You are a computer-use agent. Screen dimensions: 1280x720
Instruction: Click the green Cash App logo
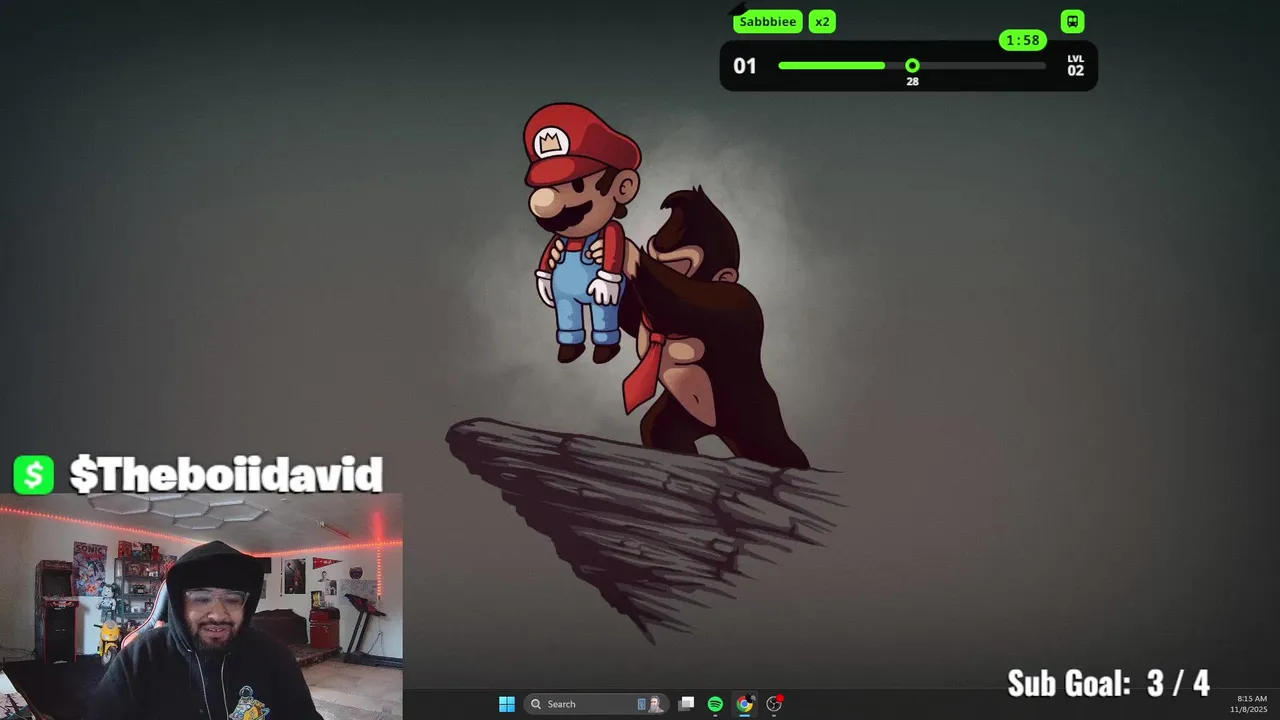[x=33, y=475]
